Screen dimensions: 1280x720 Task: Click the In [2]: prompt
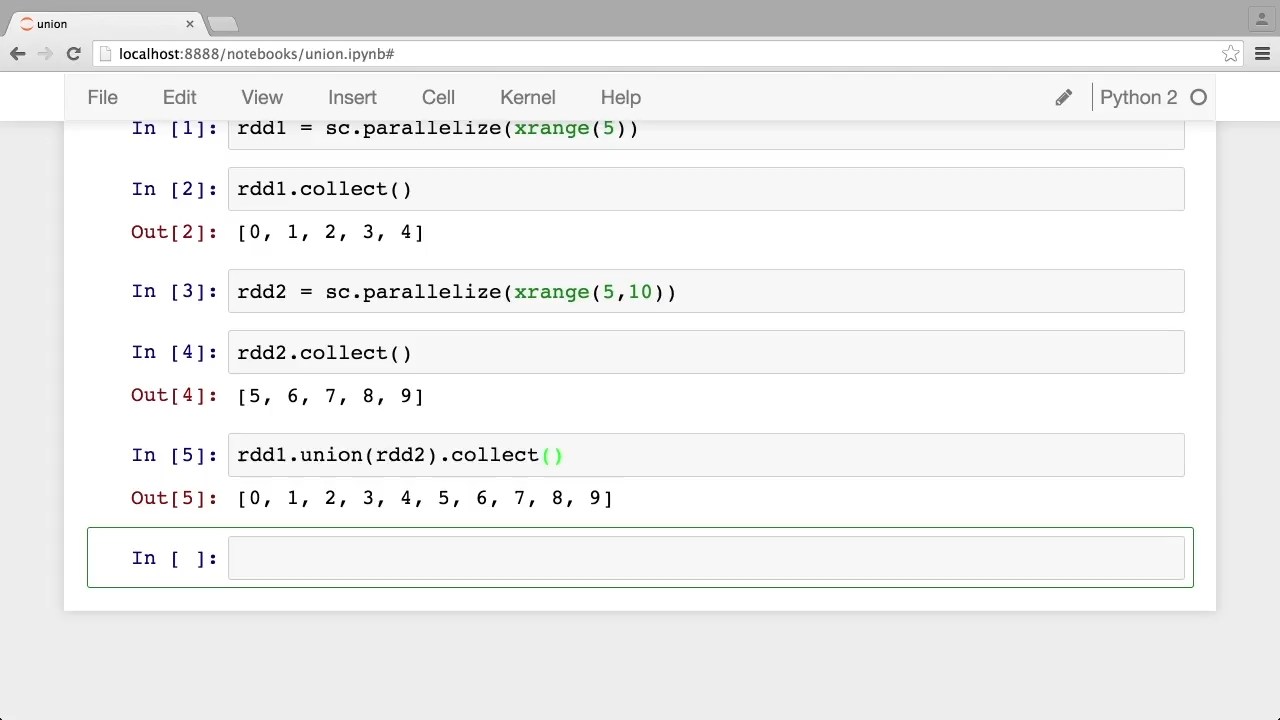pyautogui.click(x=174, y=189)
